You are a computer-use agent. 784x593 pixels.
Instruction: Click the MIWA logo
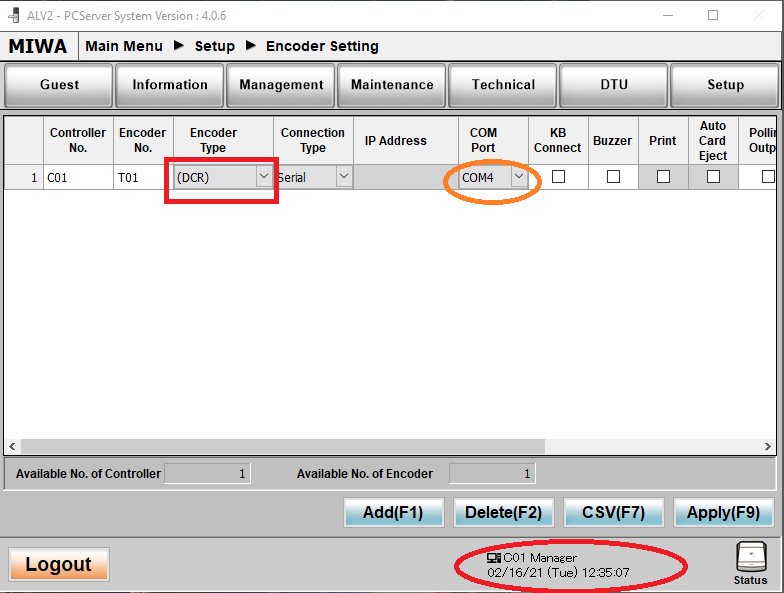coord(38,46)
